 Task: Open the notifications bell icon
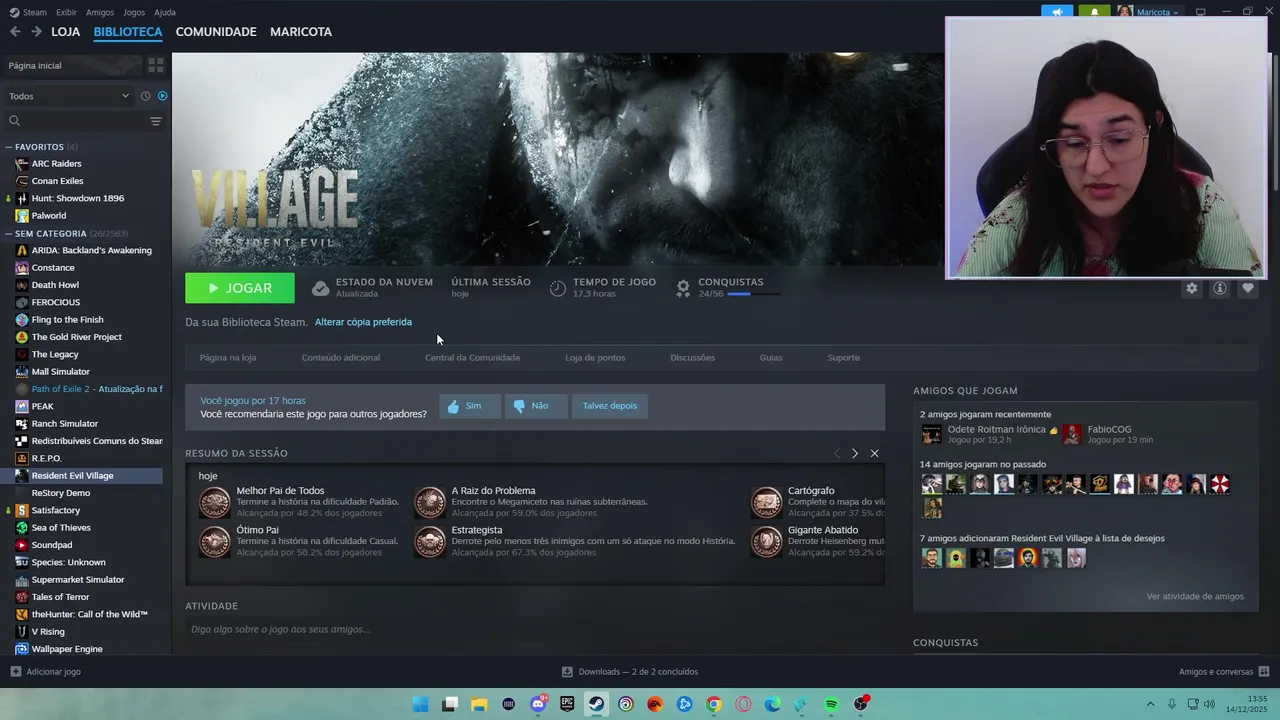click(1094, 12)
